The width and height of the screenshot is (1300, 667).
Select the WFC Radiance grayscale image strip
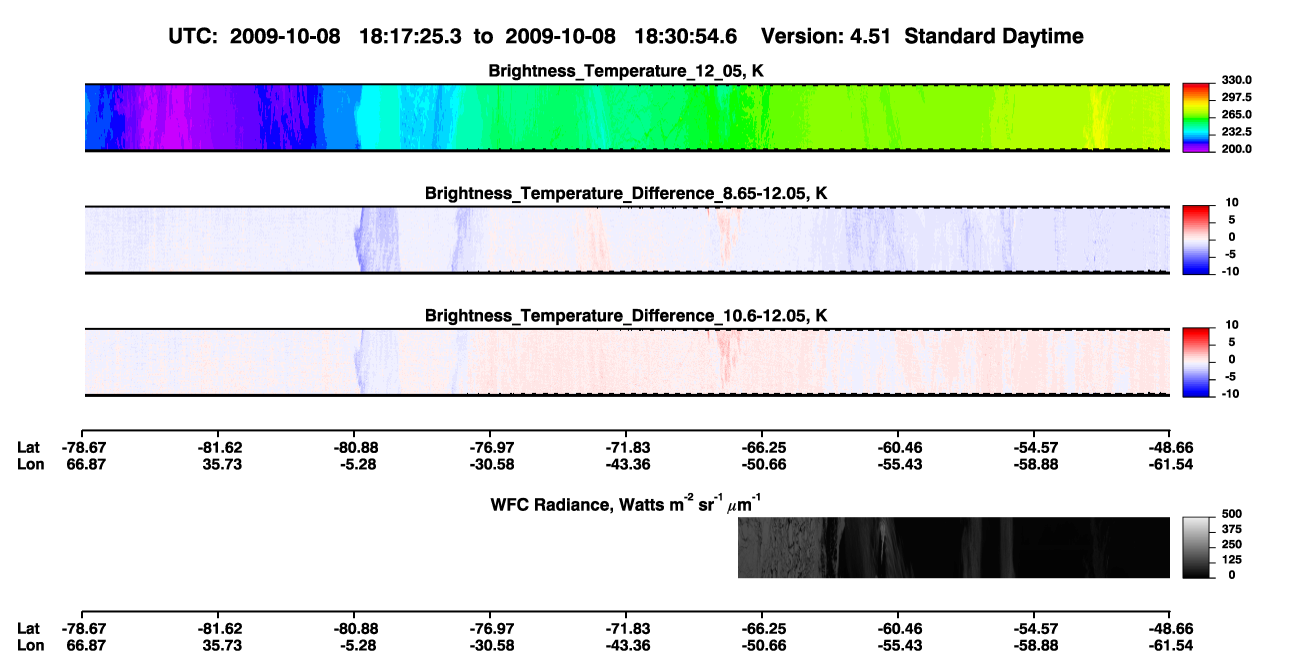954,547
